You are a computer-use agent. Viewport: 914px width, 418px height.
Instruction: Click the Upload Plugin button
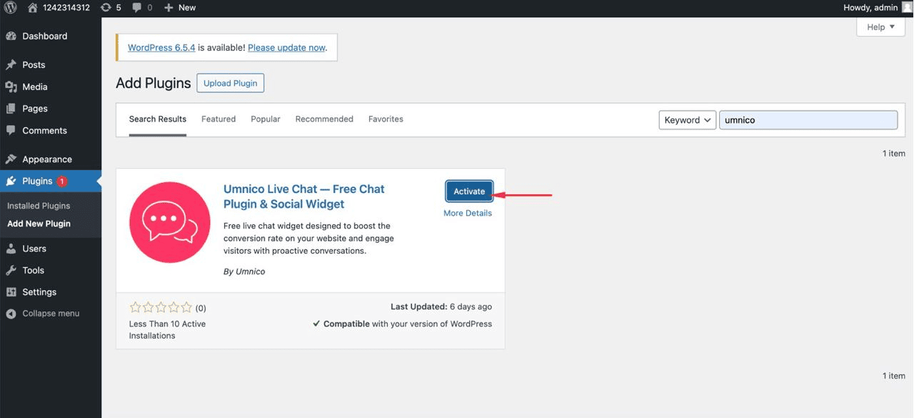point(230,83)
